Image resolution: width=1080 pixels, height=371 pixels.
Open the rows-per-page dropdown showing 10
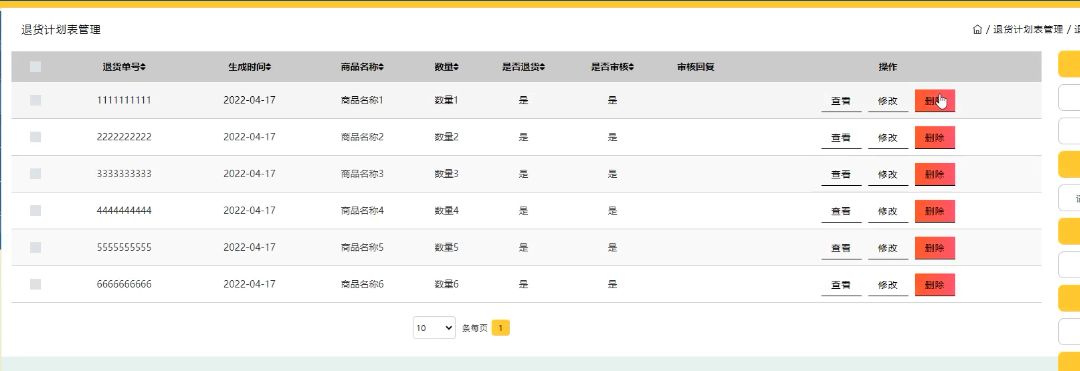pos(435,328)
